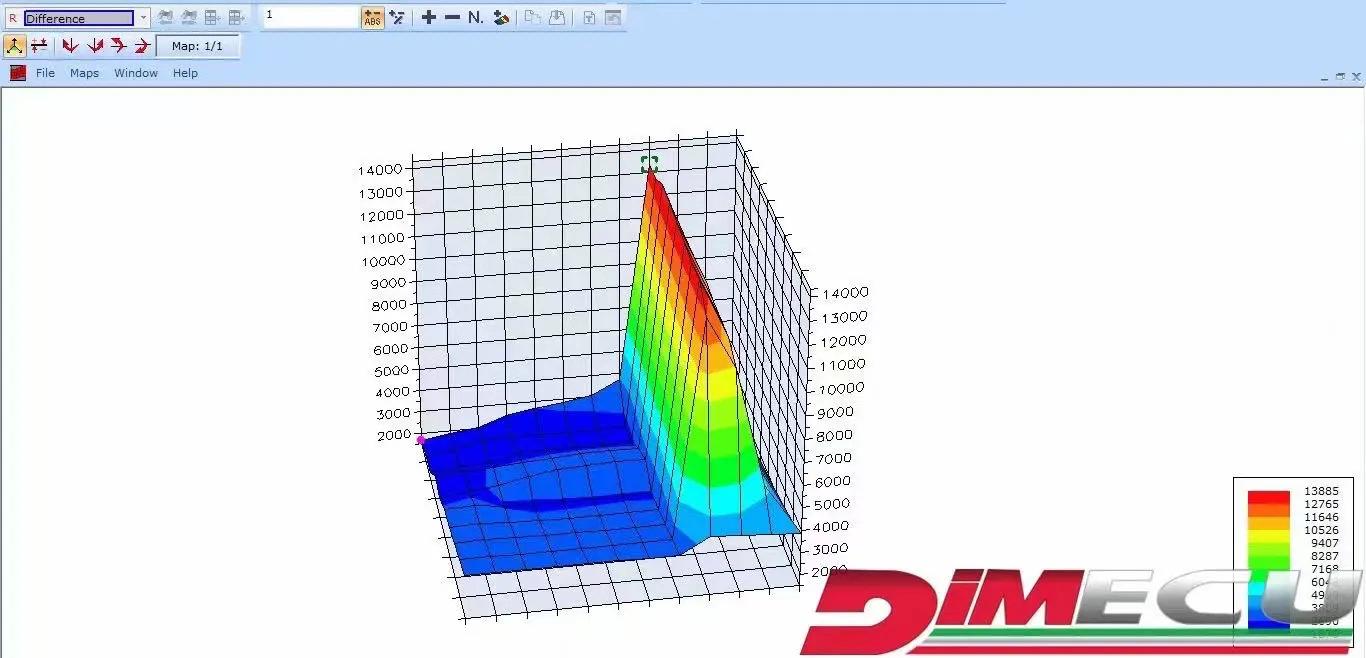Click the 2000 label on the left axis
This screenshot has height=658, width=1366.
pyautogui.click(x=393, y=435)
